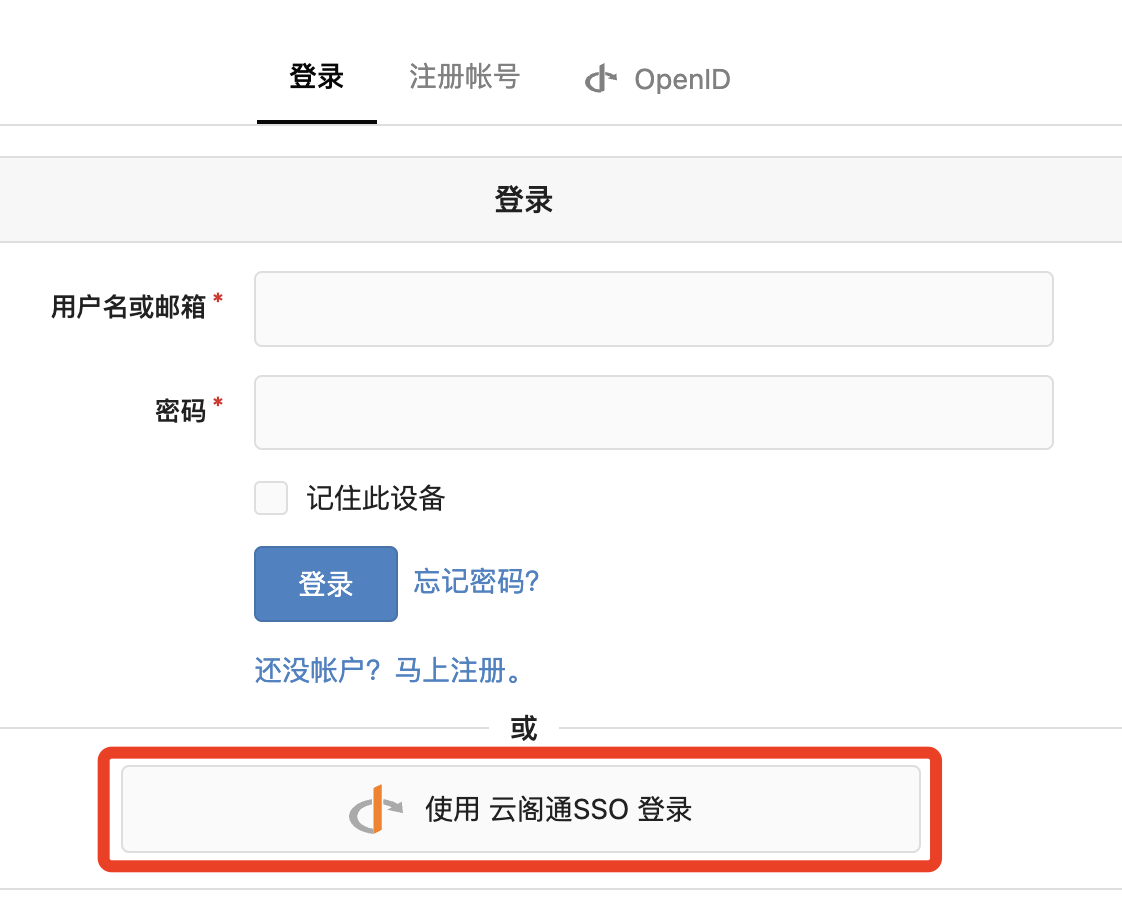Click the OpenID icon on SSO login button
The height and width of the screenshot is (912, 1122).
point(376,809)
